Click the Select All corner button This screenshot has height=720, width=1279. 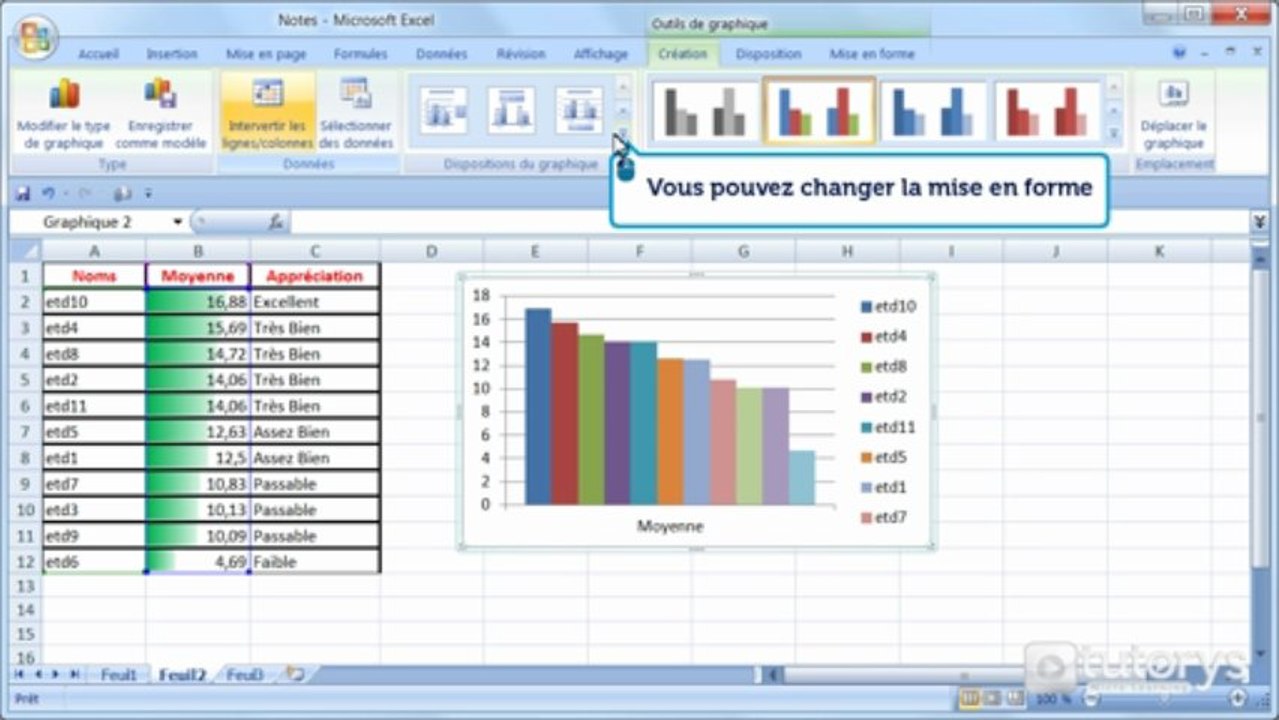pos(25,251)
